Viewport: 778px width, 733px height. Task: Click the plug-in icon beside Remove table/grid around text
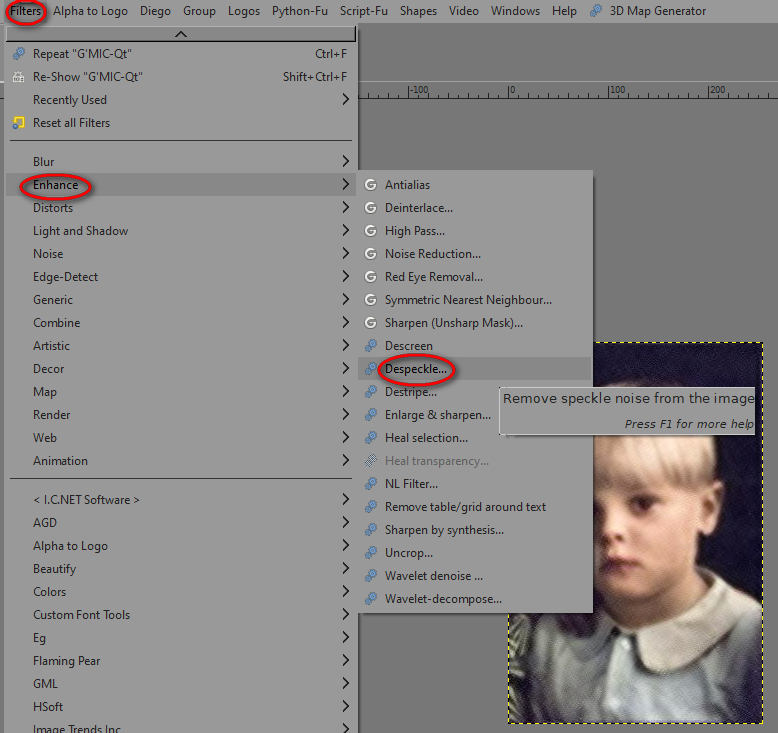tap(371, 507)
